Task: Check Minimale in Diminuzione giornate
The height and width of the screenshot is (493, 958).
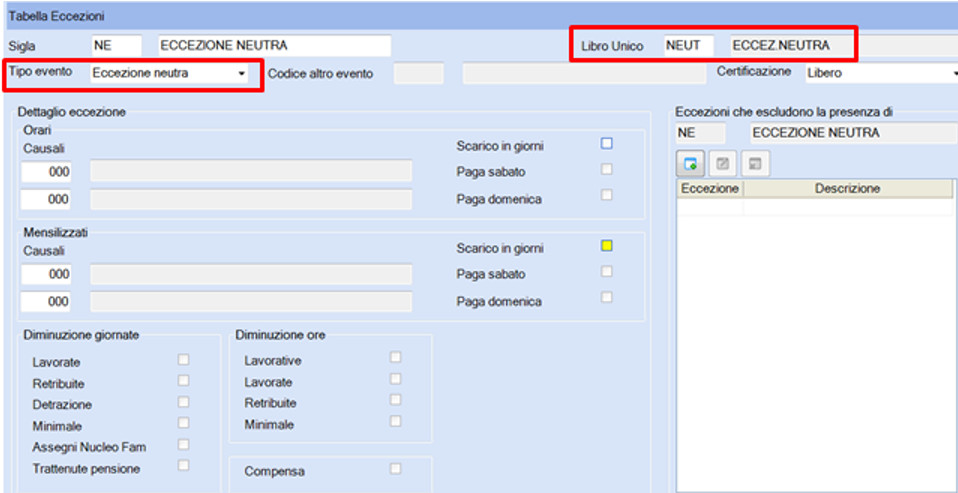Action: click(183, 423)
